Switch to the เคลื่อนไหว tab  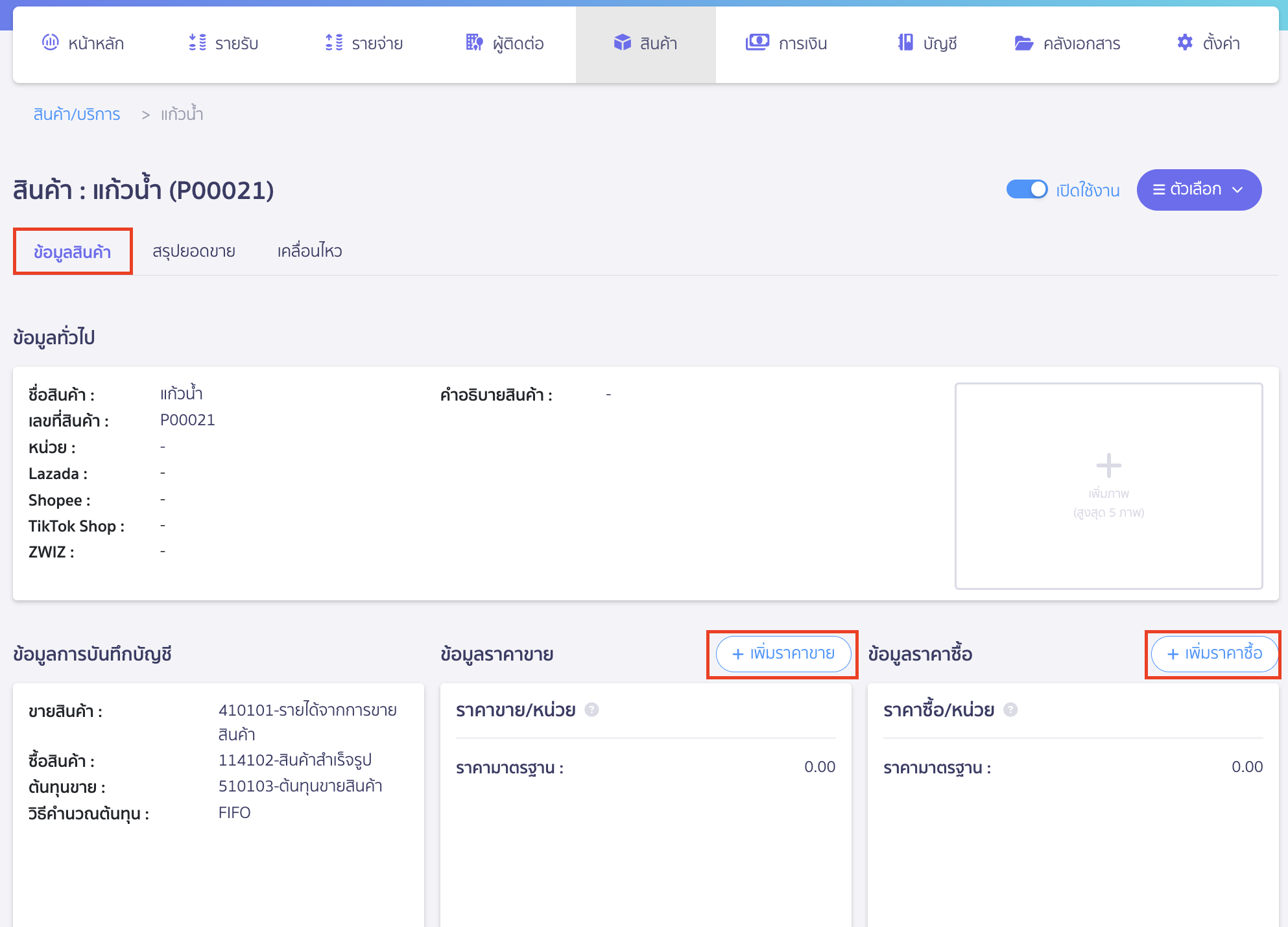308,251
